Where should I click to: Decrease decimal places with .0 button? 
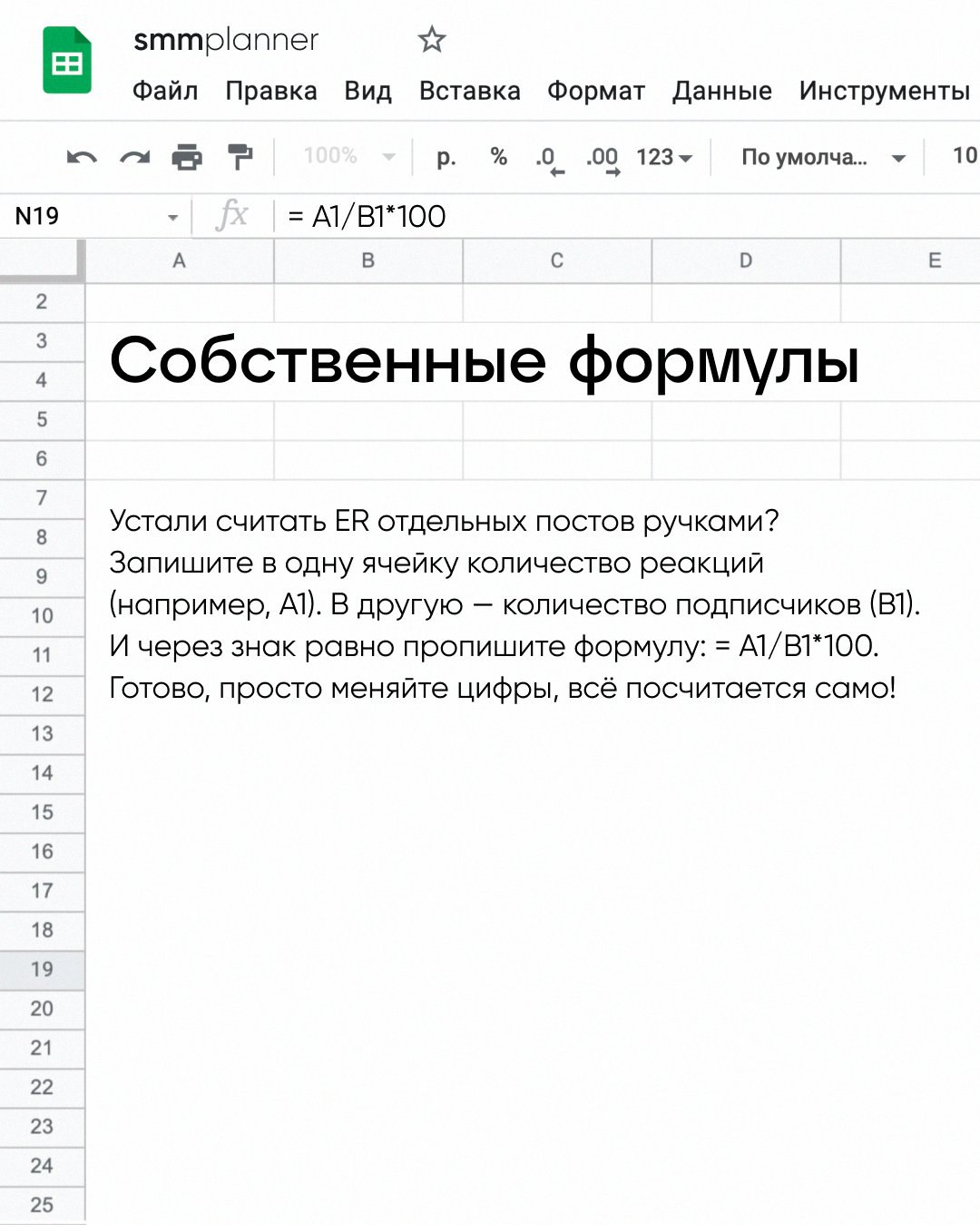[548, 159]
